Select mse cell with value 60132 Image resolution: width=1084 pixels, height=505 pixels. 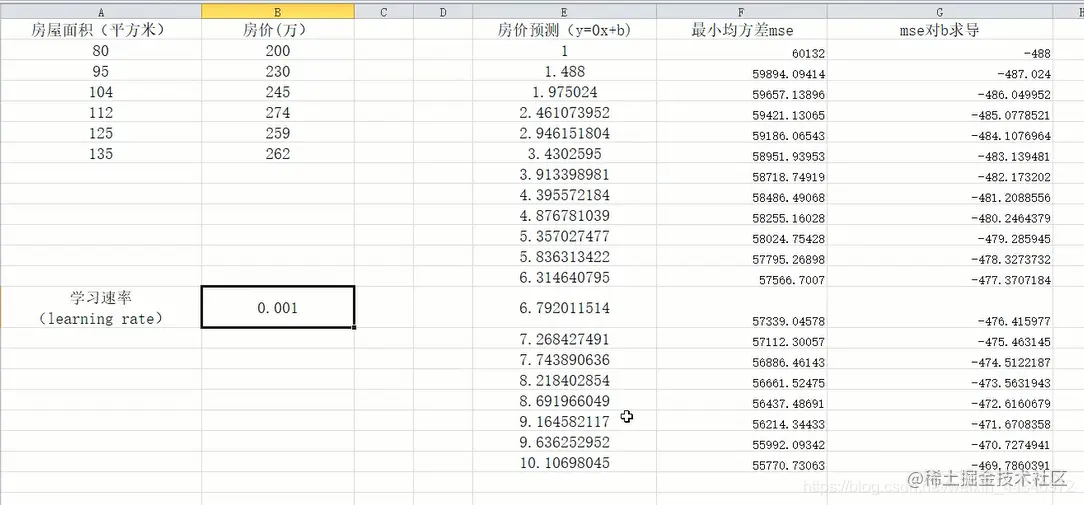[742, 50]
